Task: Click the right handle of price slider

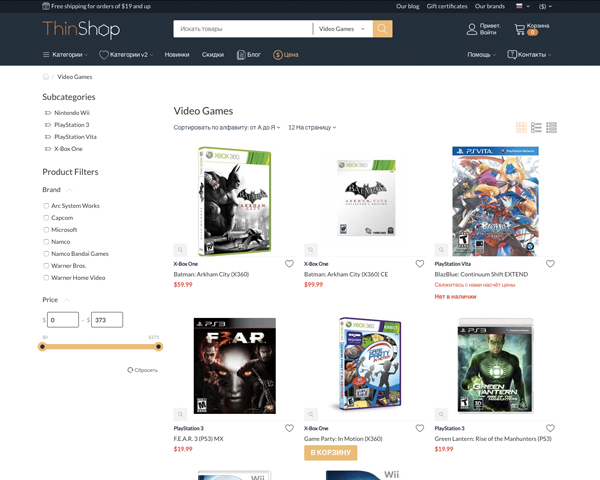Action: (x=158, y=347)
